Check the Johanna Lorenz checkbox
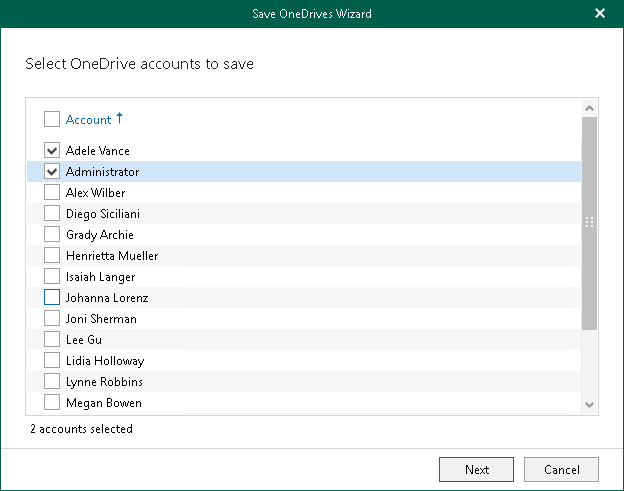This screenshot has height=491, width=624. pyautogui.click(x=52, y=298)
